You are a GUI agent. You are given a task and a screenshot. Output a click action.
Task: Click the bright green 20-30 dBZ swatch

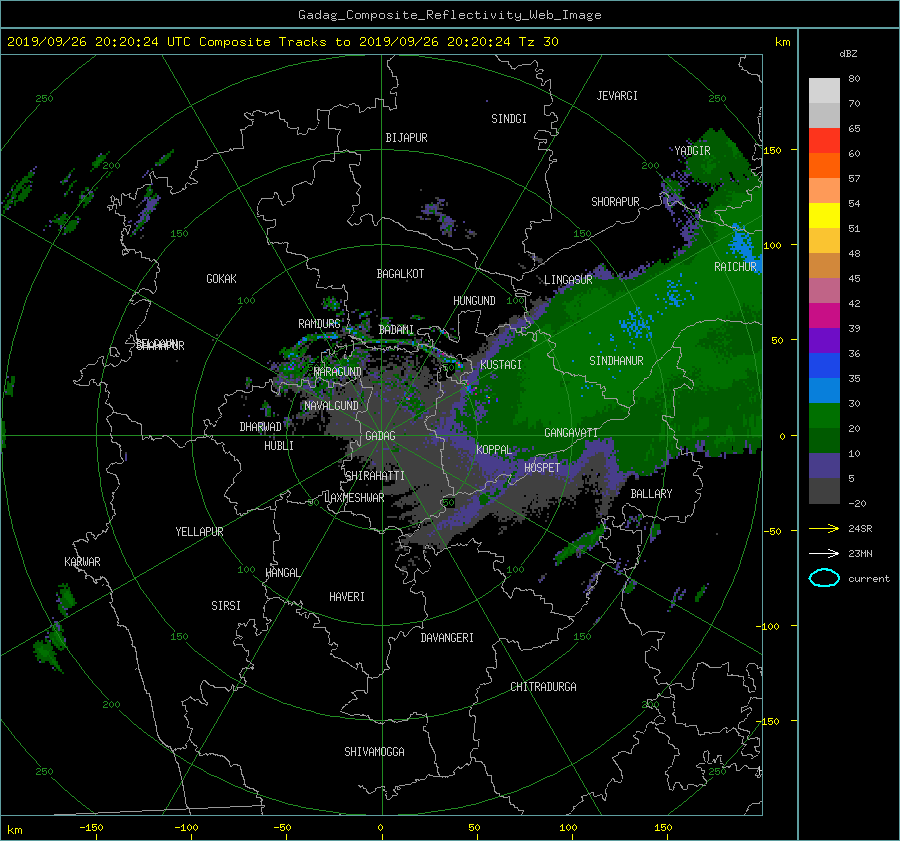pos(824,416)
